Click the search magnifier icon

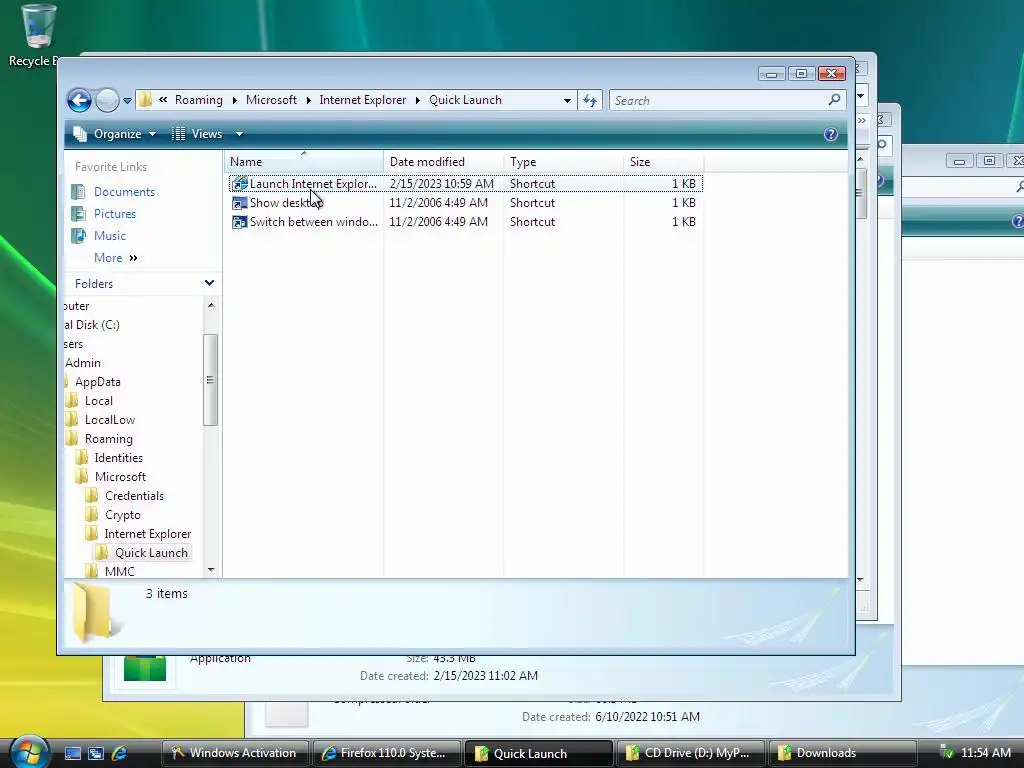click(x=834, y=100)
